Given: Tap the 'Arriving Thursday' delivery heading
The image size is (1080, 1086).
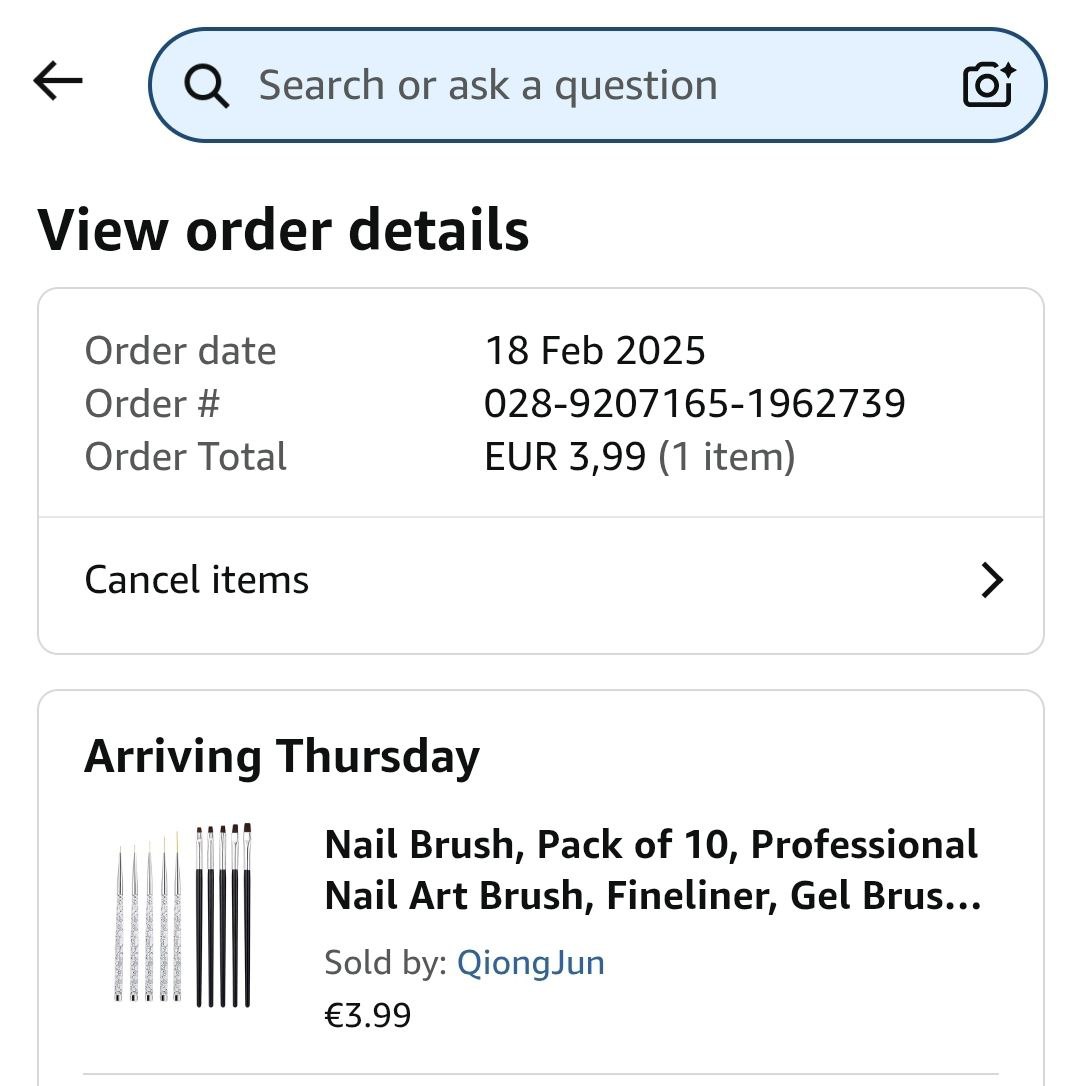Looking at the screenshot, I should point(282,756).
